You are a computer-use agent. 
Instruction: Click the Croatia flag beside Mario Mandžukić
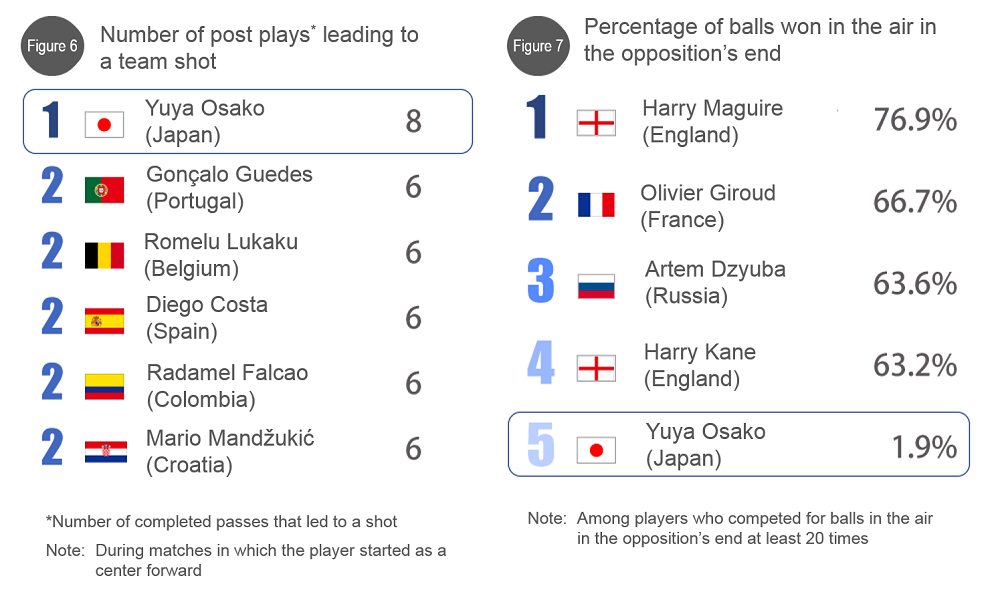[106, 452]
